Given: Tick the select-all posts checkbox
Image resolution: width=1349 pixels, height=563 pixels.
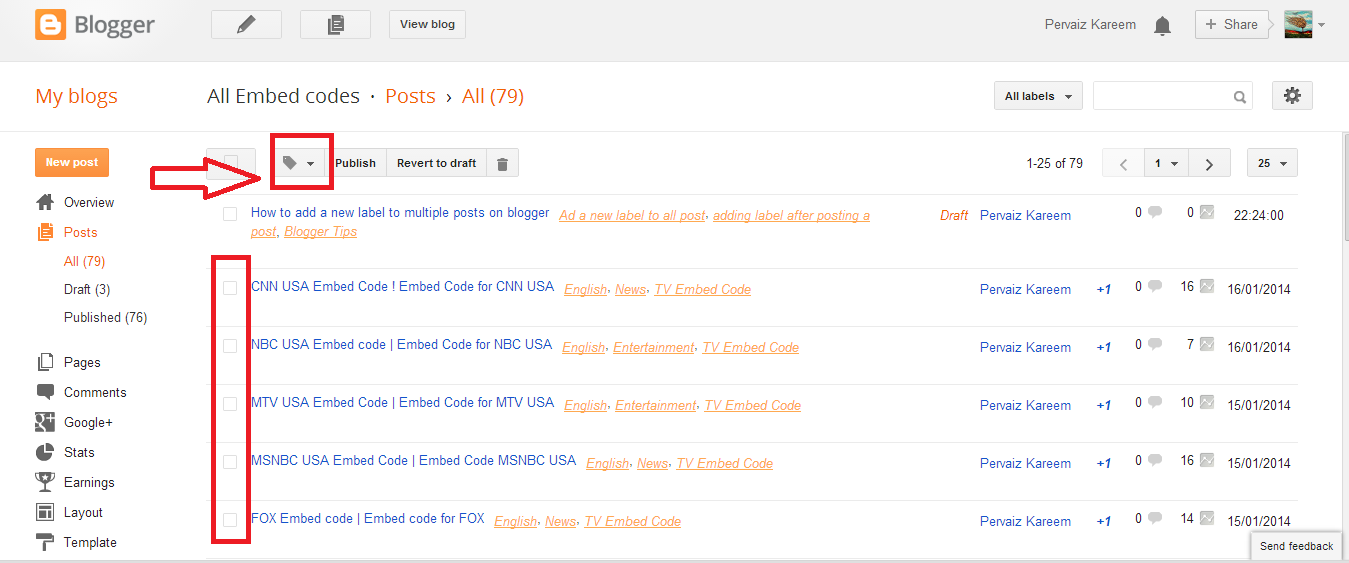Looking at the screenshot, I should (231, 163).
